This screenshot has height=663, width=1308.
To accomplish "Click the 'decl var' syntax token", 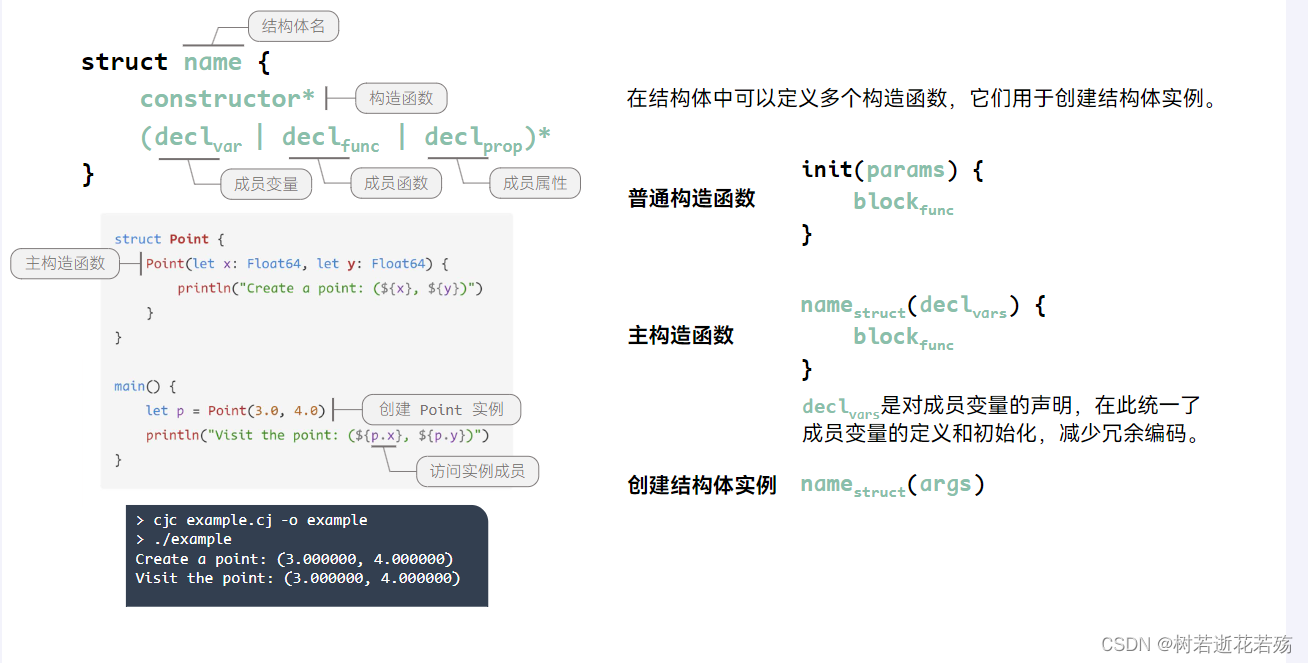I will (x=198, y=138).
